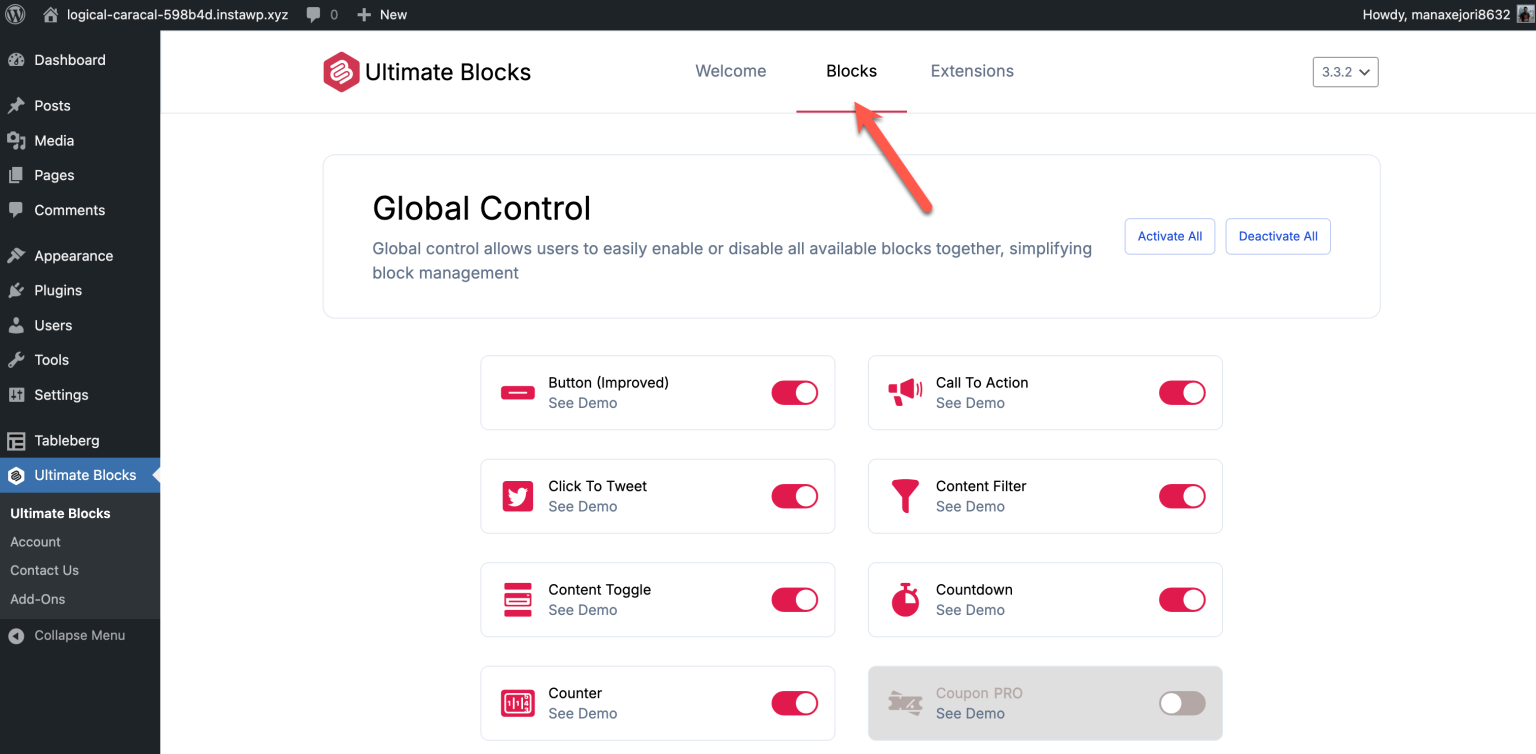Viewport: 1536px width, 754px height.
Task: Turn off the Content Toggle block
Action: coord(794,600)
